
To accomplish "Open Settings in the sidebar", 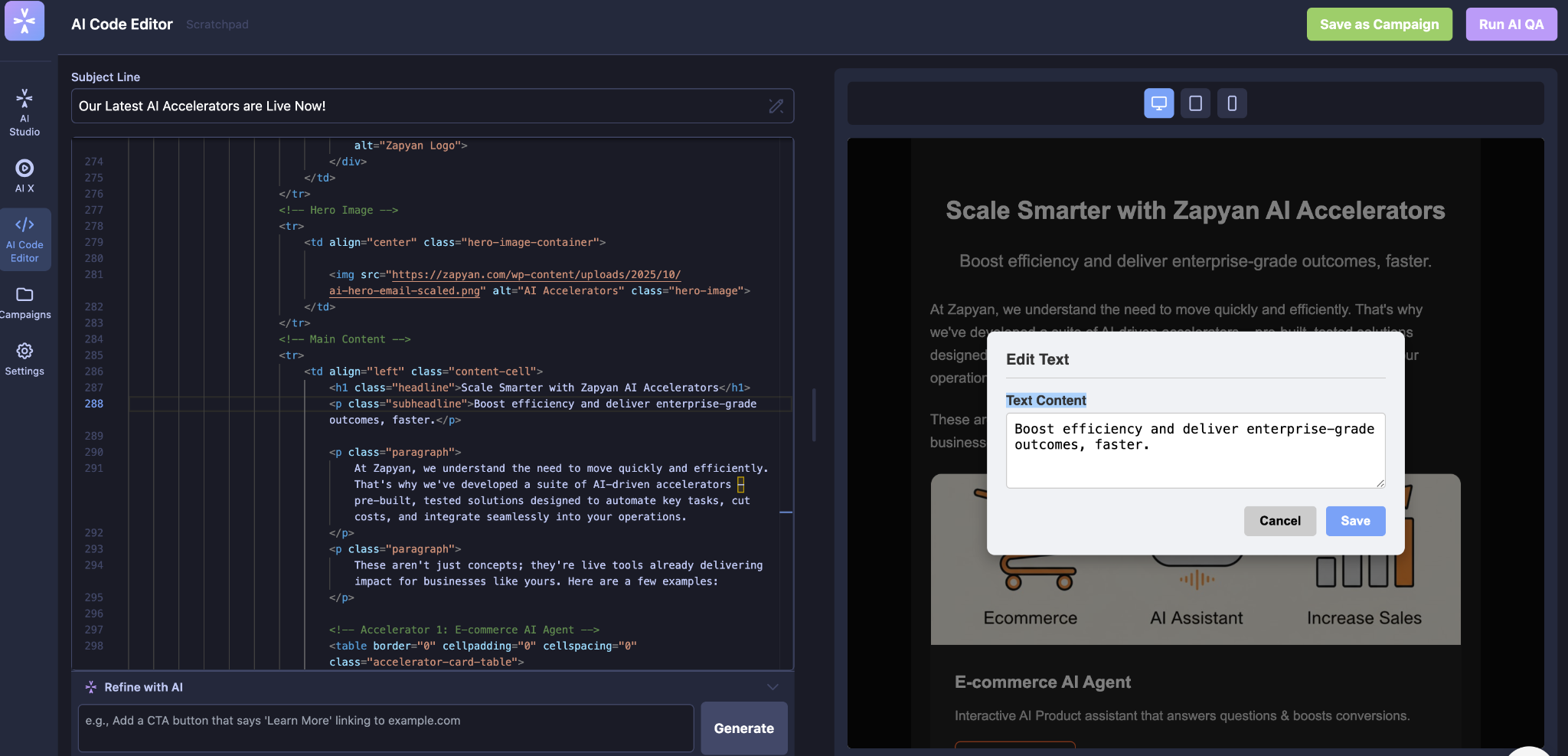I will click(x=25, y=360).
